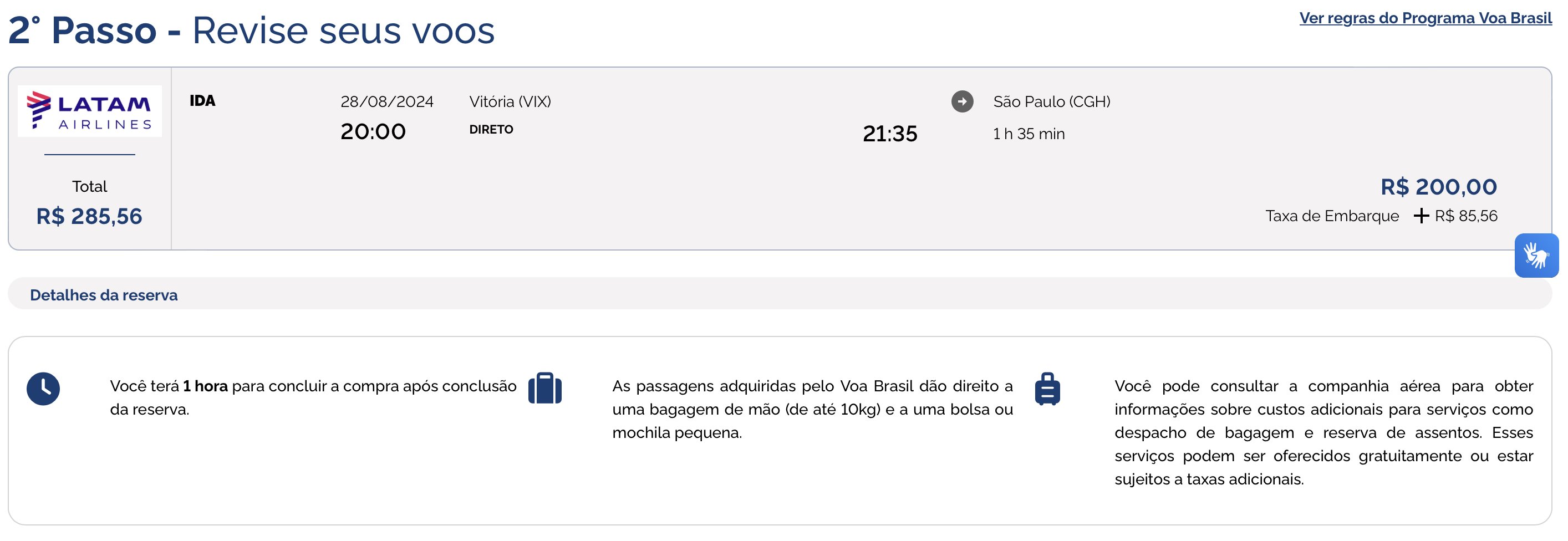Click the hand baggage suitcase icon
Viewport: 1568px width, 541px height.
click(x=545, y=388)
